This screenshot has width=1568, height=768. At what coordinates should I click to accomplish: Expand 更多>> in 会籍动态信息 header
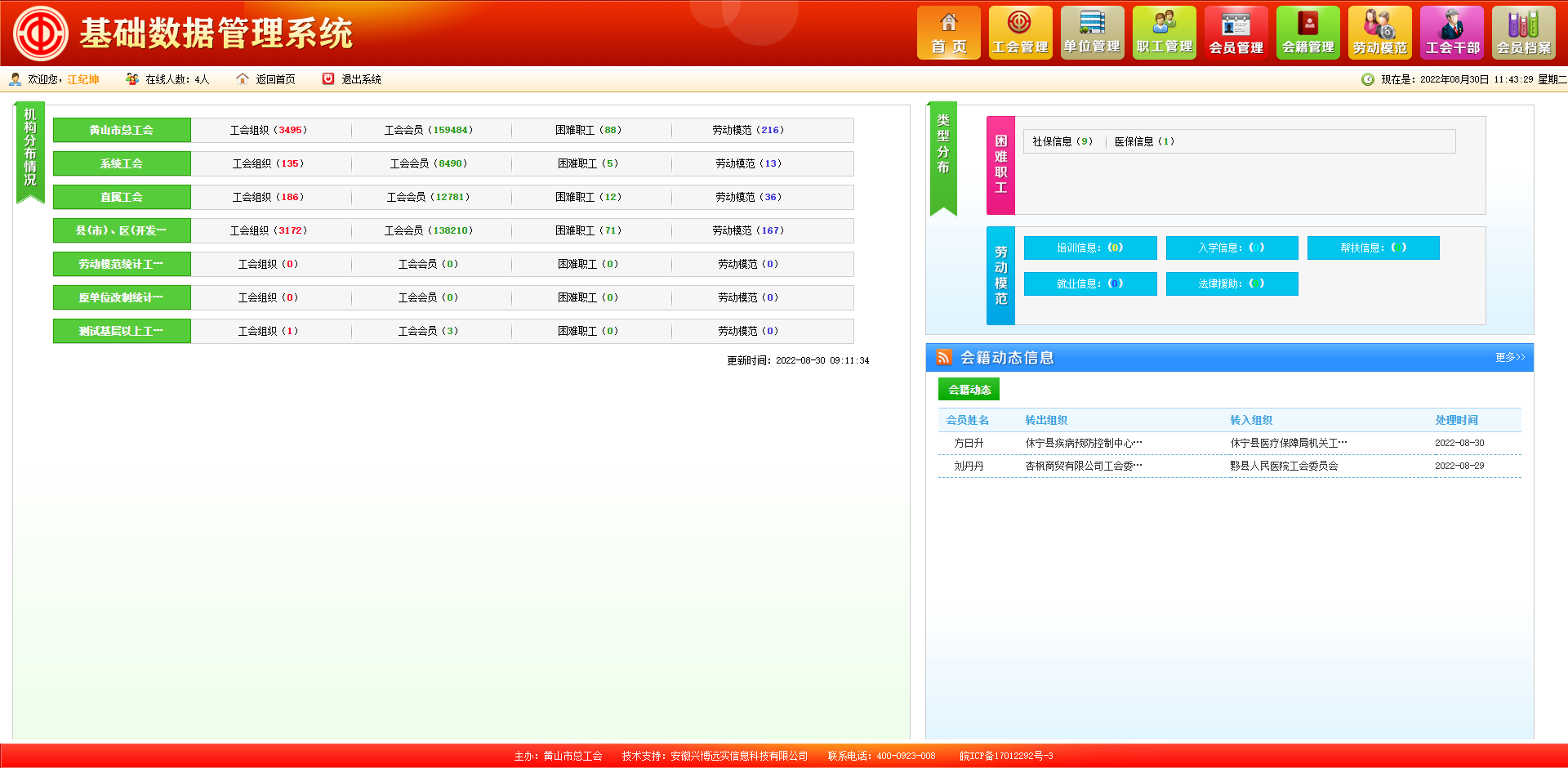tap(1509, 358)
